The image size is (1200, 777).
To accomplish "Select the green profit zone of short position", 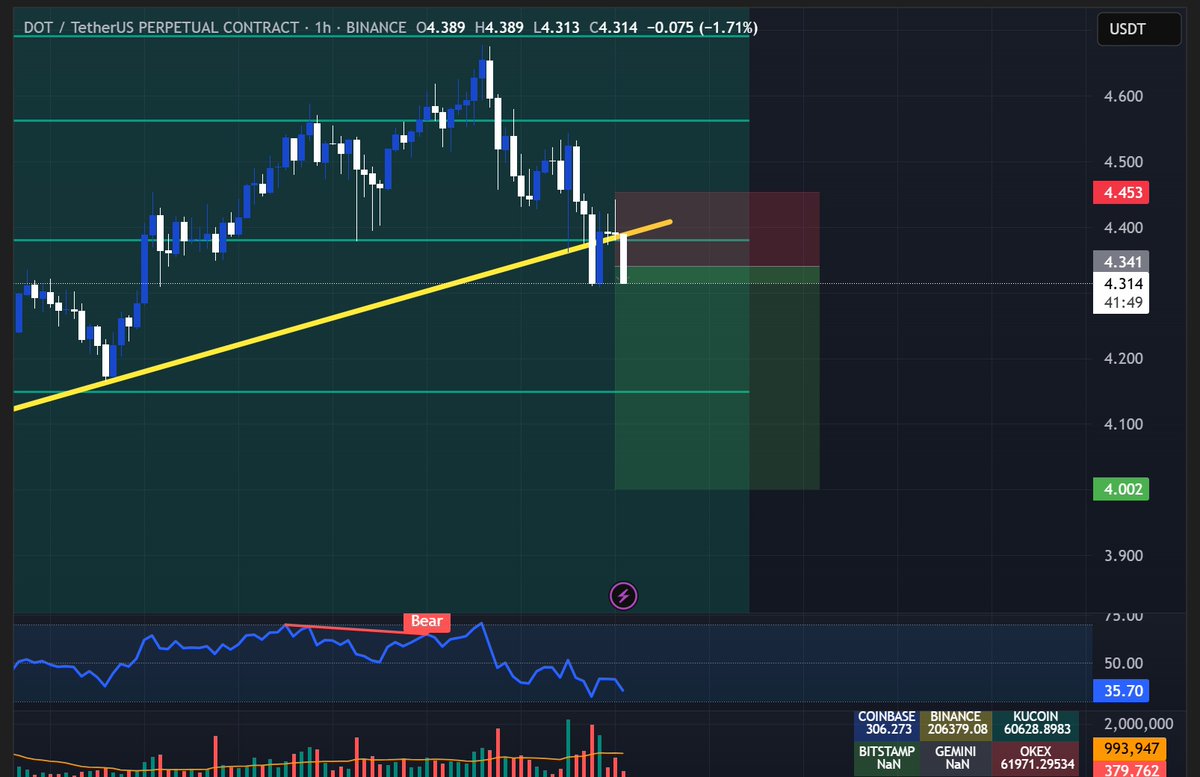I will (717, 378).
